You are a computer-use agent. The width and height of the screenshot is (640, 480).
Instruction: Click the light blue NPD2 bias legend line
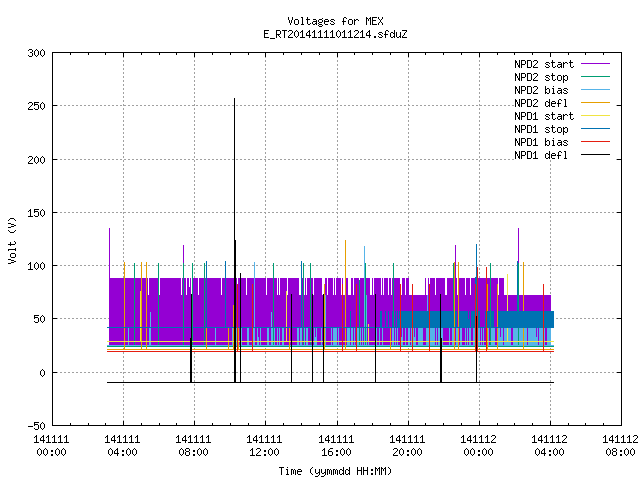[596, 90]
